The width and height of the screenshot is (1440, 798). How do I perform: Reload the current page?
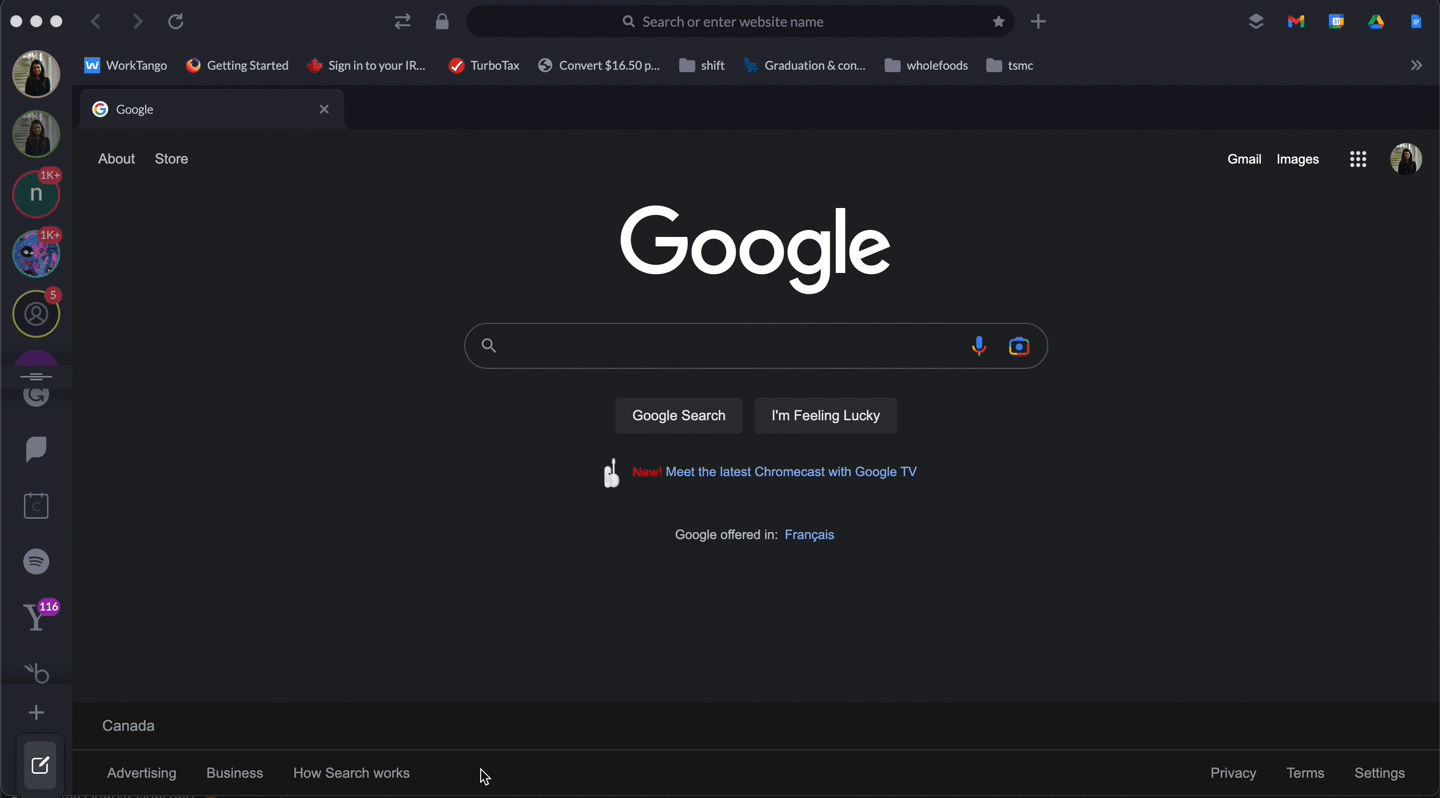click(x=176, y=21)
